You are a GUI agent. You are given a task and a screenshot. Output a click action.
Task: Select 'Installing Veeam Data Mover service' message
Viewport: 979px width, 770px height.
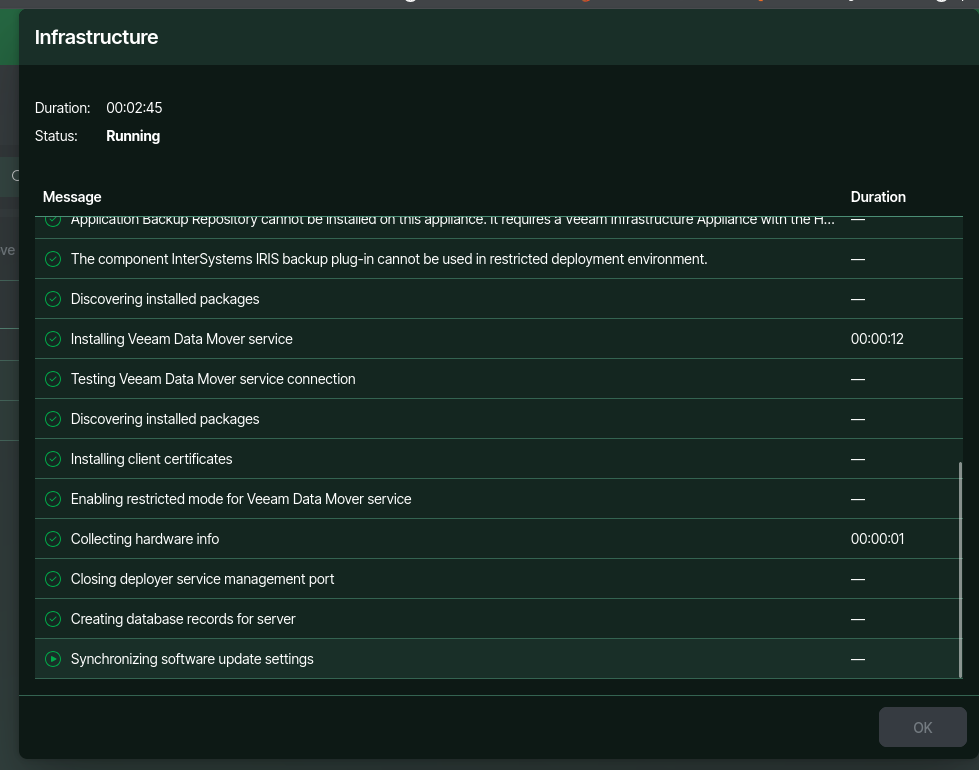tap(182, 339)
